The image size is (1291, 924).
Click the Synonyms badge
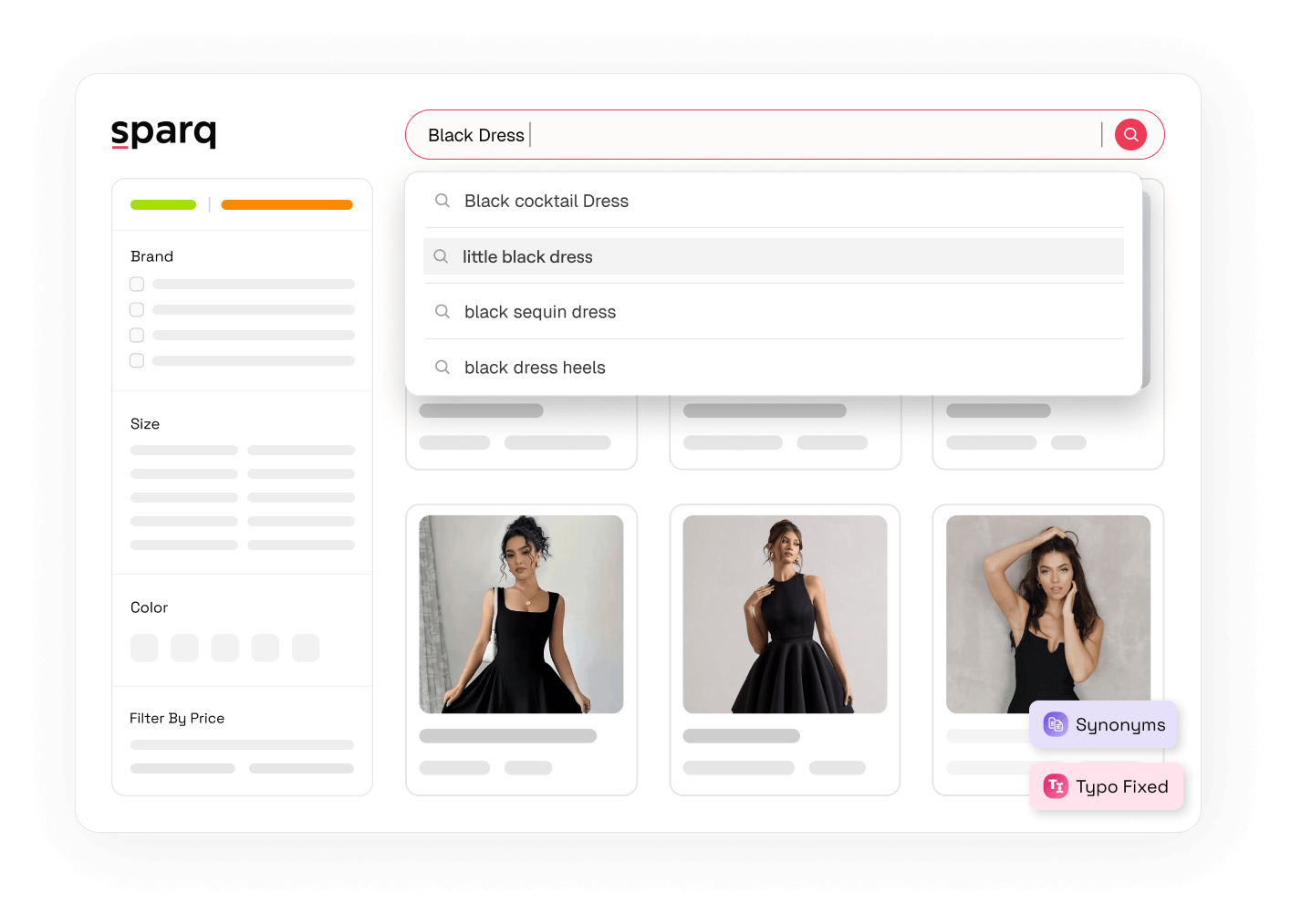pyautogui.click(x=1103, y=723)
